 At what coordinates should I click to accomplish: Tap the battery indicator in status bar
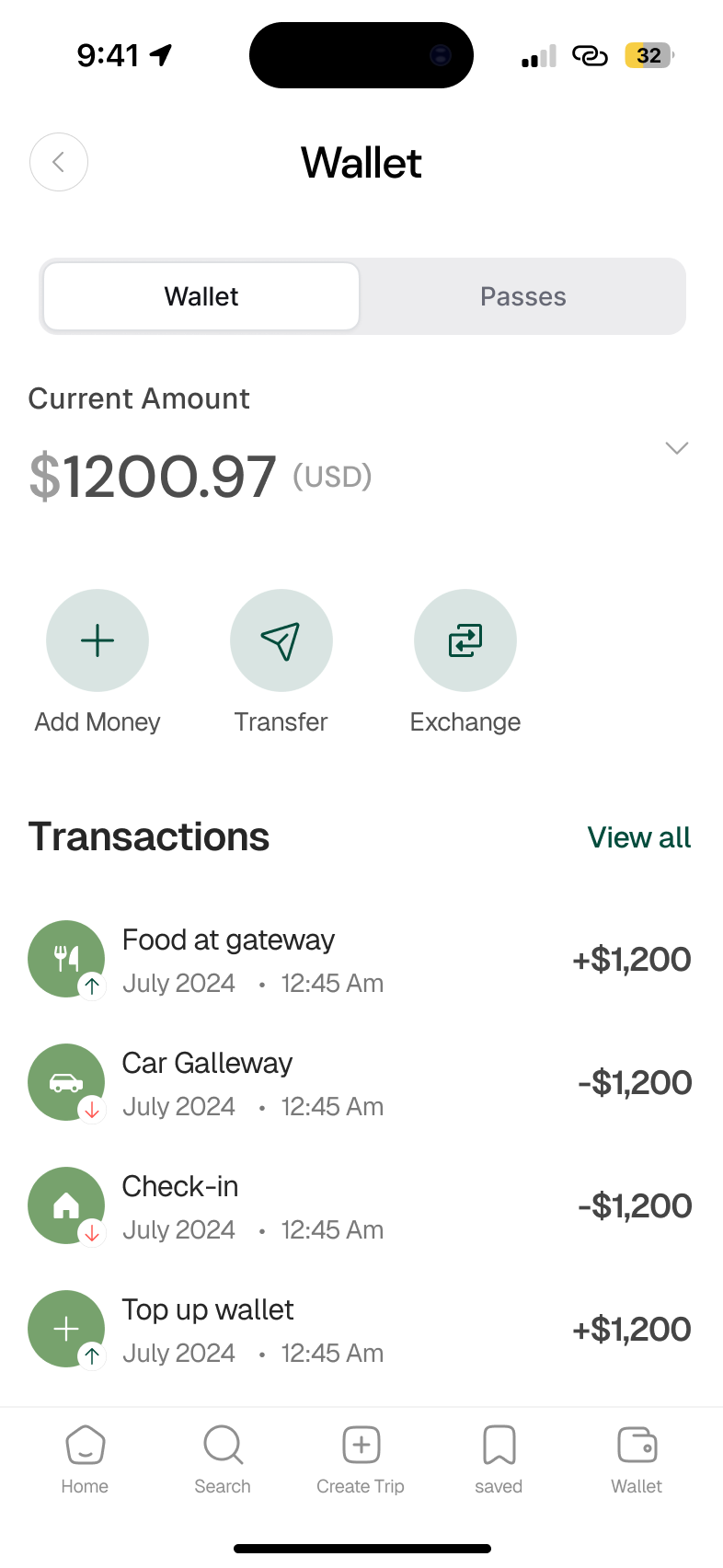click(x=649, y=56)
